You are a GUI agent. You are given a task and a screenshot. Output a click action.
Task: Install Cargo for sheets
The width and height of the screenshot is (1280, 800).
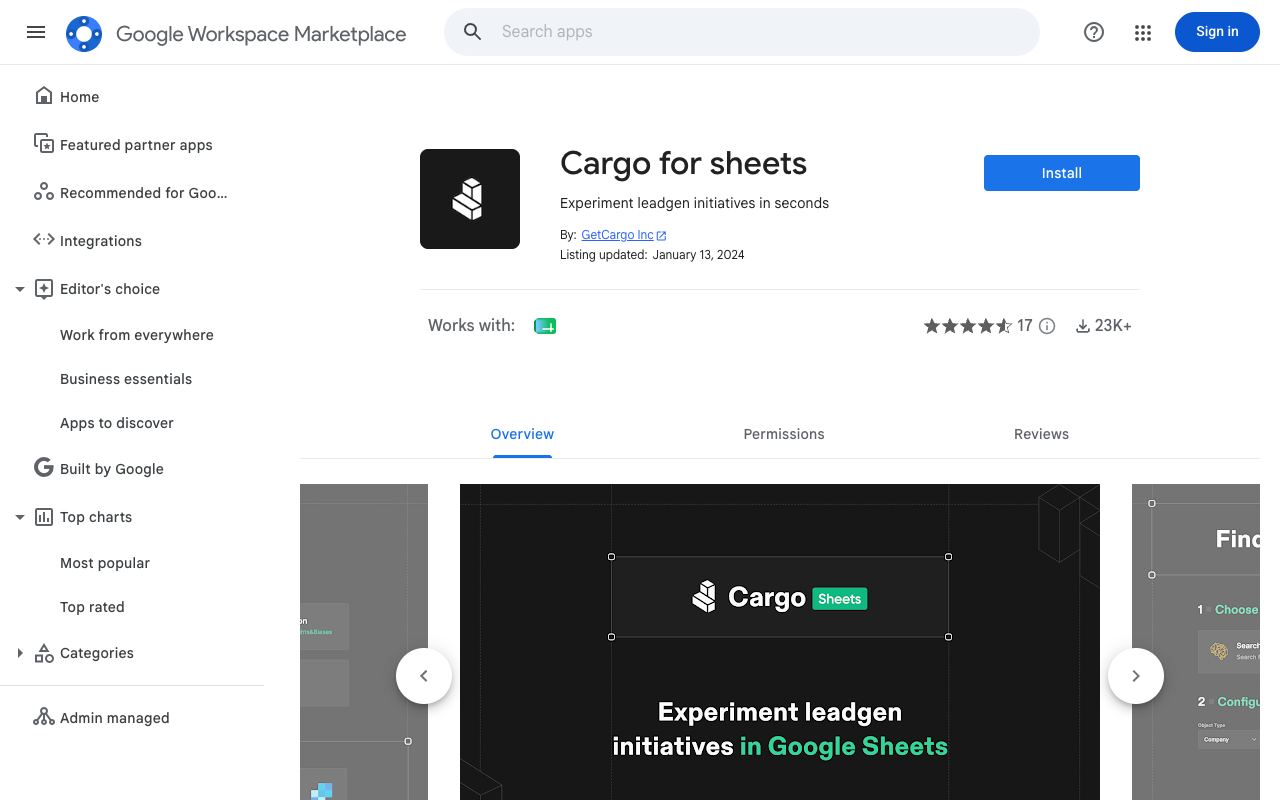(1062, 173)
